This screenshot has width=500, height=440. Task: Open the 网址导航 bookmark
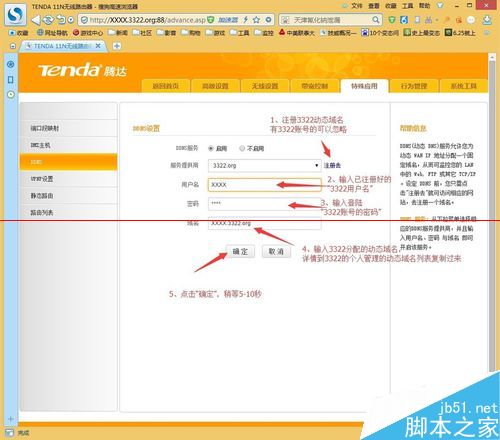tap(52, 33)
